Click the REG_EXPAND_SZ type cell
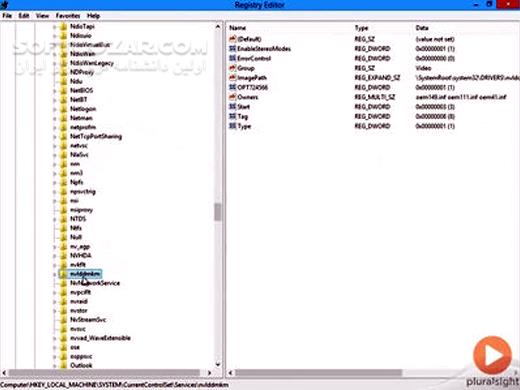The height and width of the screenshot is (390, 520). (377, 78)
